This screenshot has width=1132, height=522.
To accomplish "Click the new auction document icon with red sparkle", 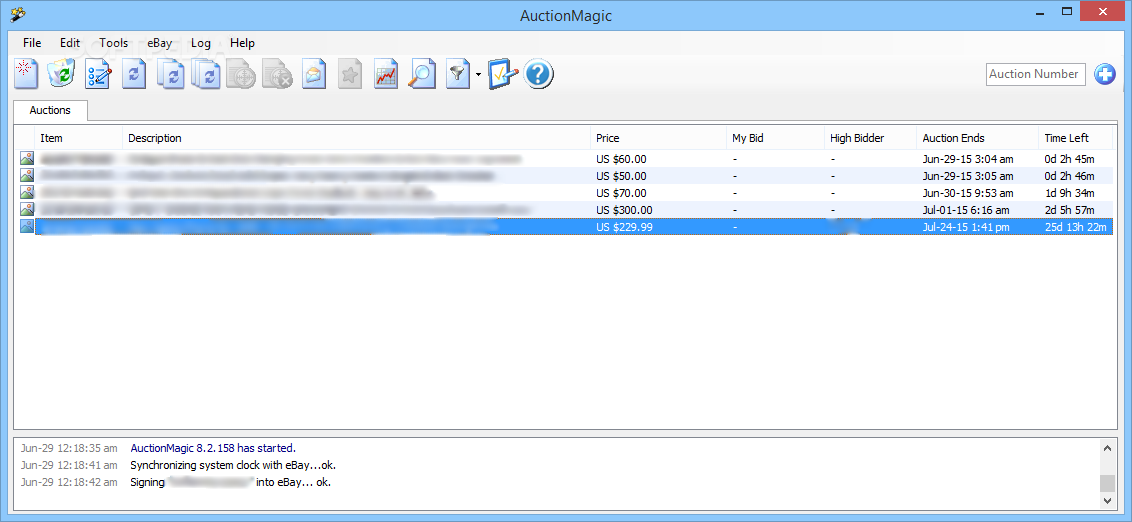I will pyautogui.click(x=26, y=74).
